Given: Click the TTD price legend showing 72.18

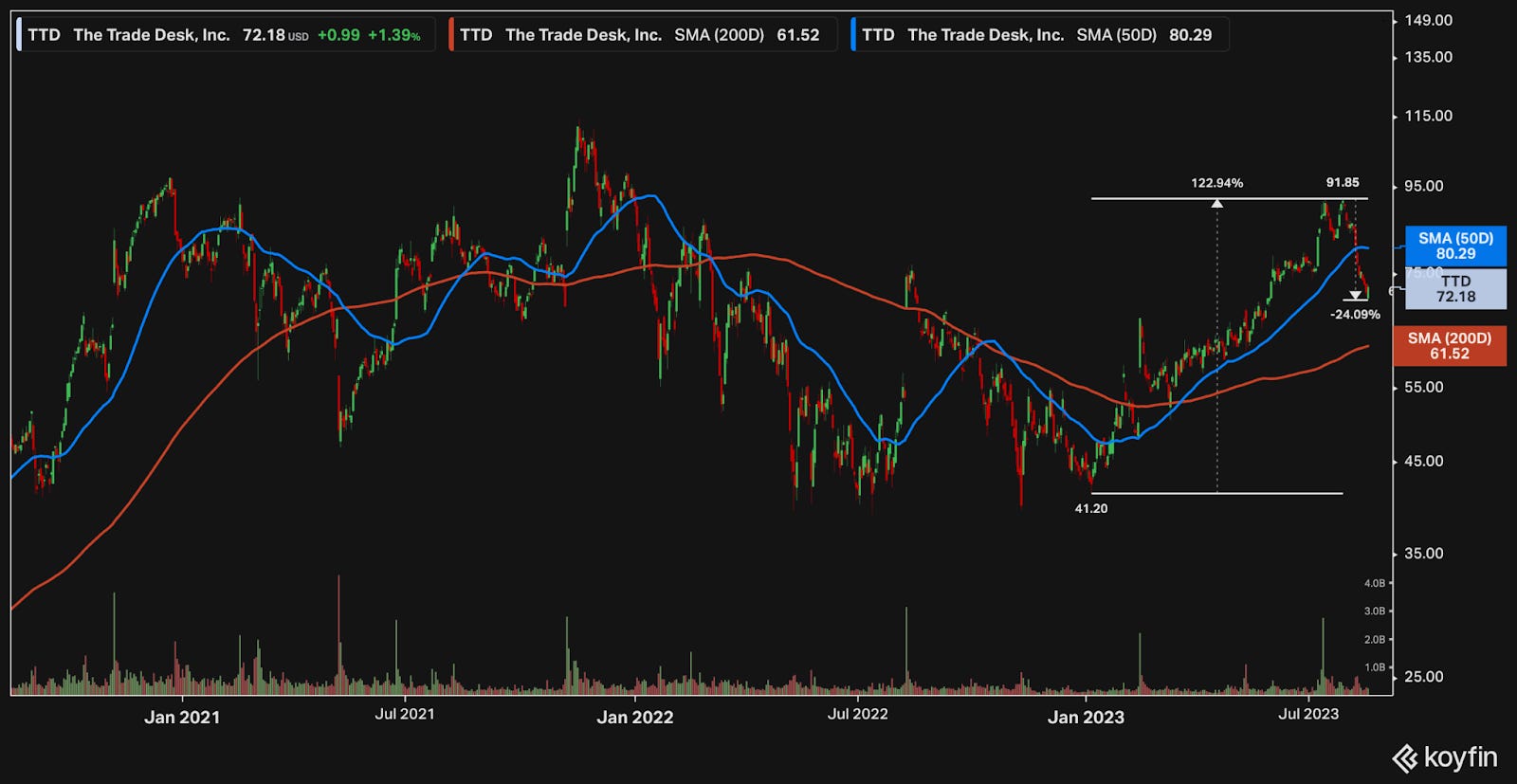Looking at the screenshot, I should 226,35.
